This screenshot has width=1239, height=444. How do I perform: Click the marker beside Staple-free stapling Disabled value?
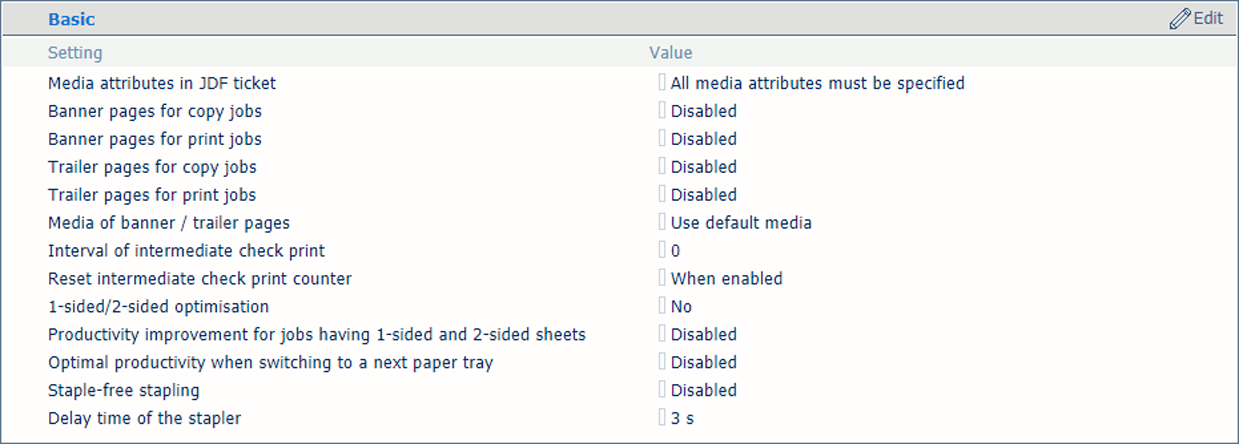point(662,391)
